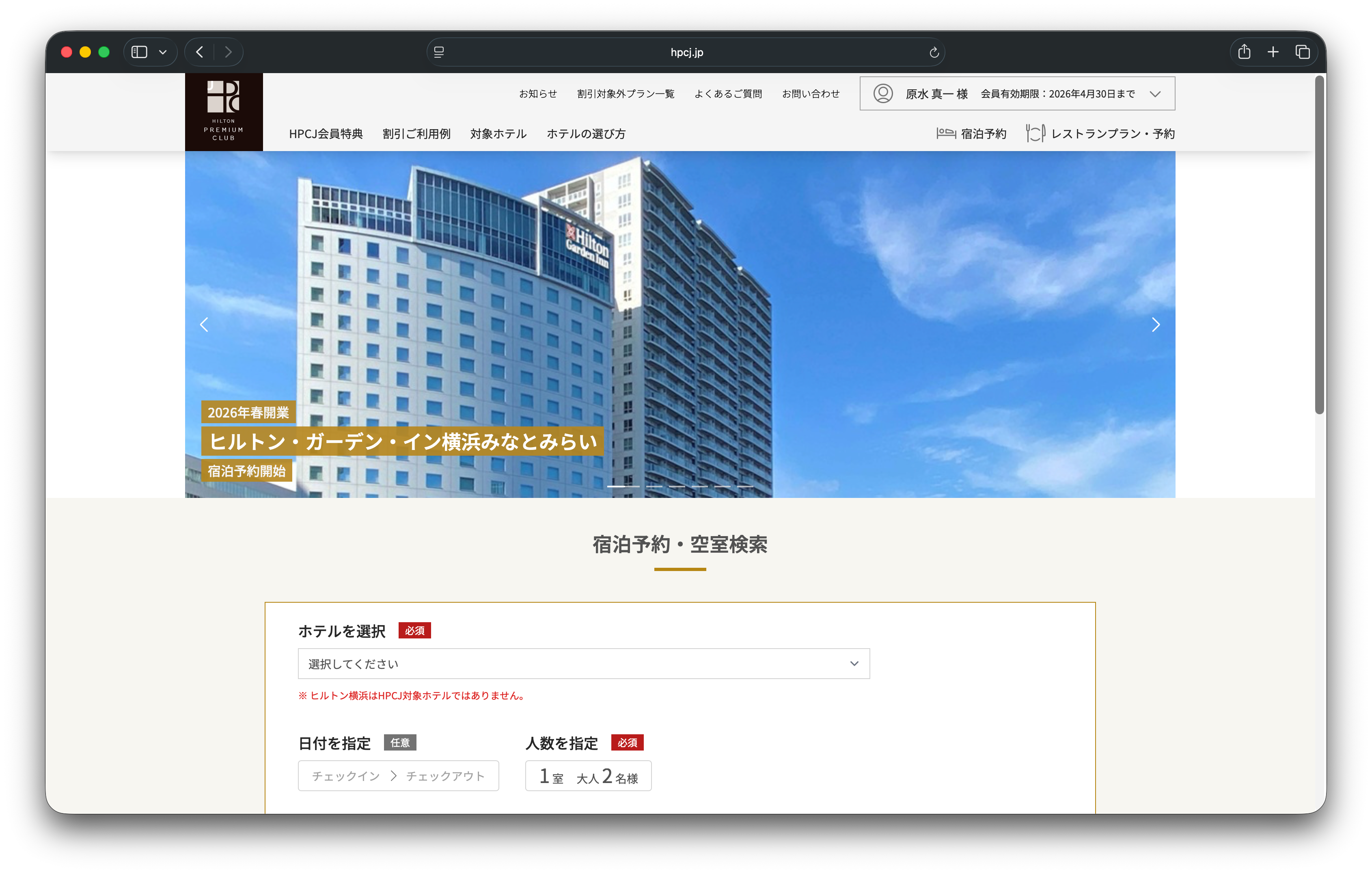Click the Hilton Premium Club logo
The image size is (1372, 874).
click(x=224, y=112)
